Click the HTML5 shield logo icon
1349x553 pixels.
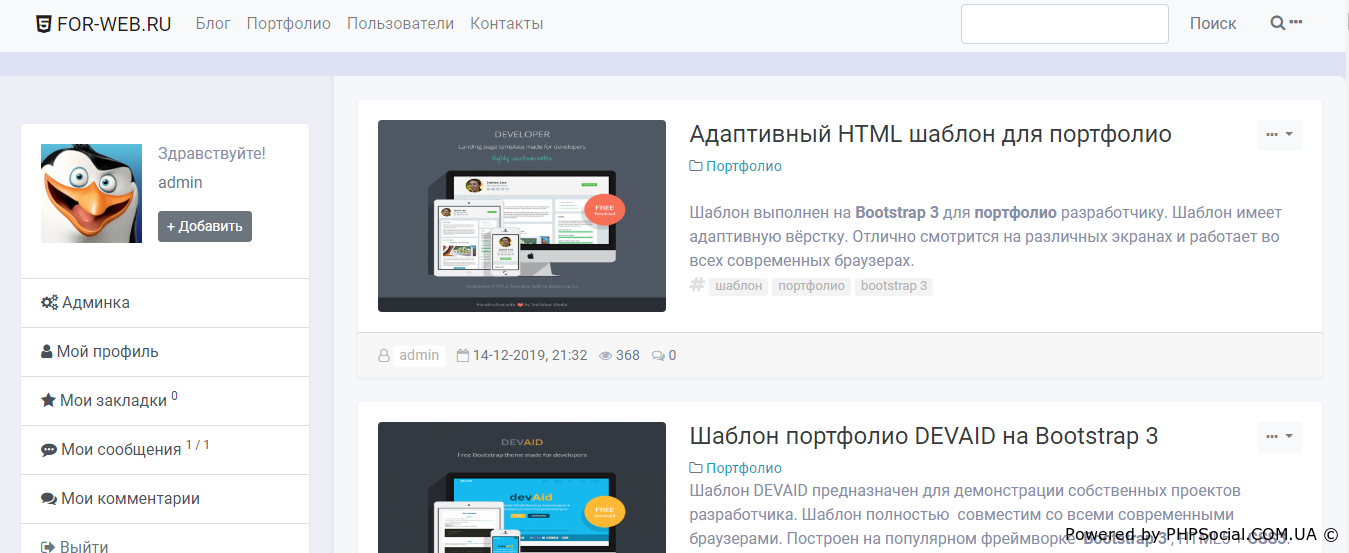44,24
